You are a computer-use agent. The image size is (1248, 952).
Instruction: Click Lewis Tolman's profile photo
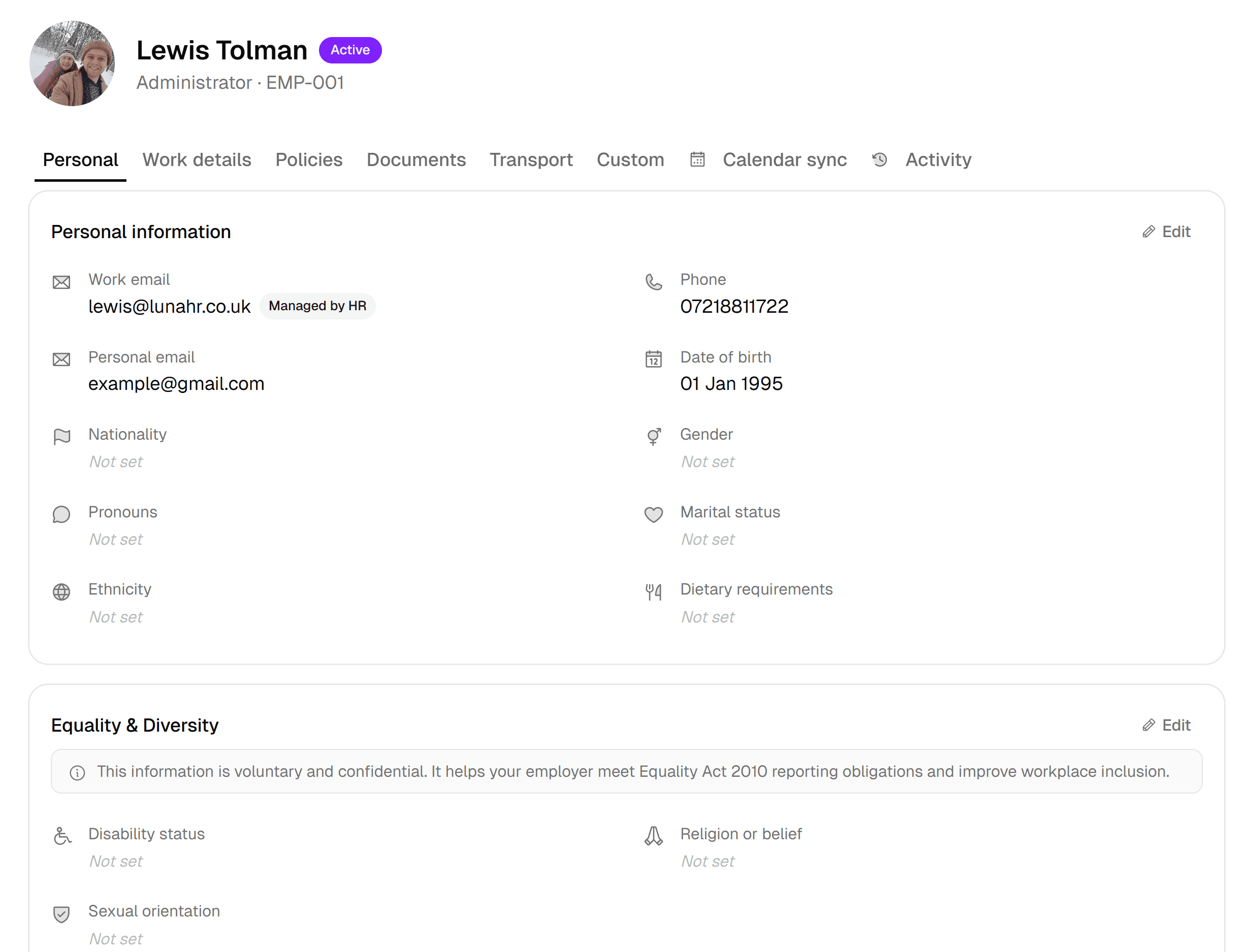tap(73, 64)
